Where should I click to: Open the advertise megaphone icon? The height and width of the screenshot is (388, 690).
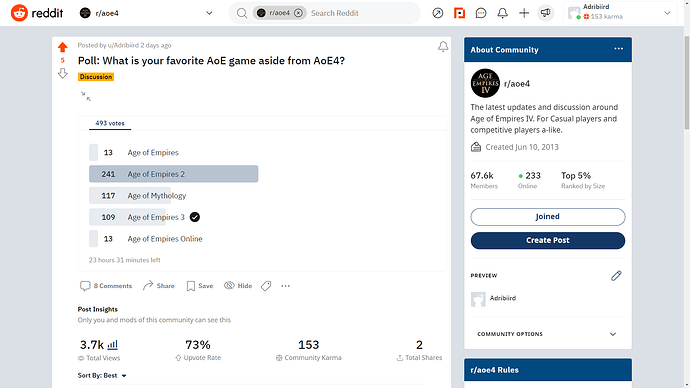coord(546,13)
